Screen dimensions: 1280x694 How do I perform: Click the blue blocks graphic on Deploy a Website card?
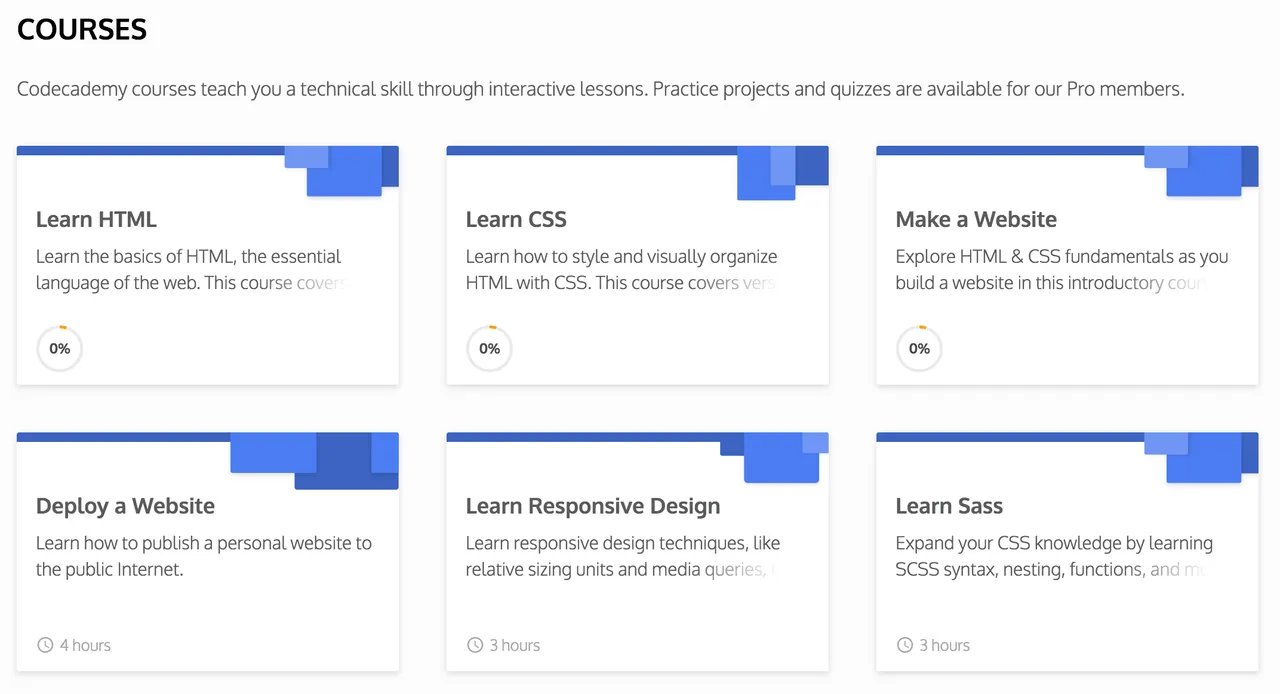(x=315, y=461)
